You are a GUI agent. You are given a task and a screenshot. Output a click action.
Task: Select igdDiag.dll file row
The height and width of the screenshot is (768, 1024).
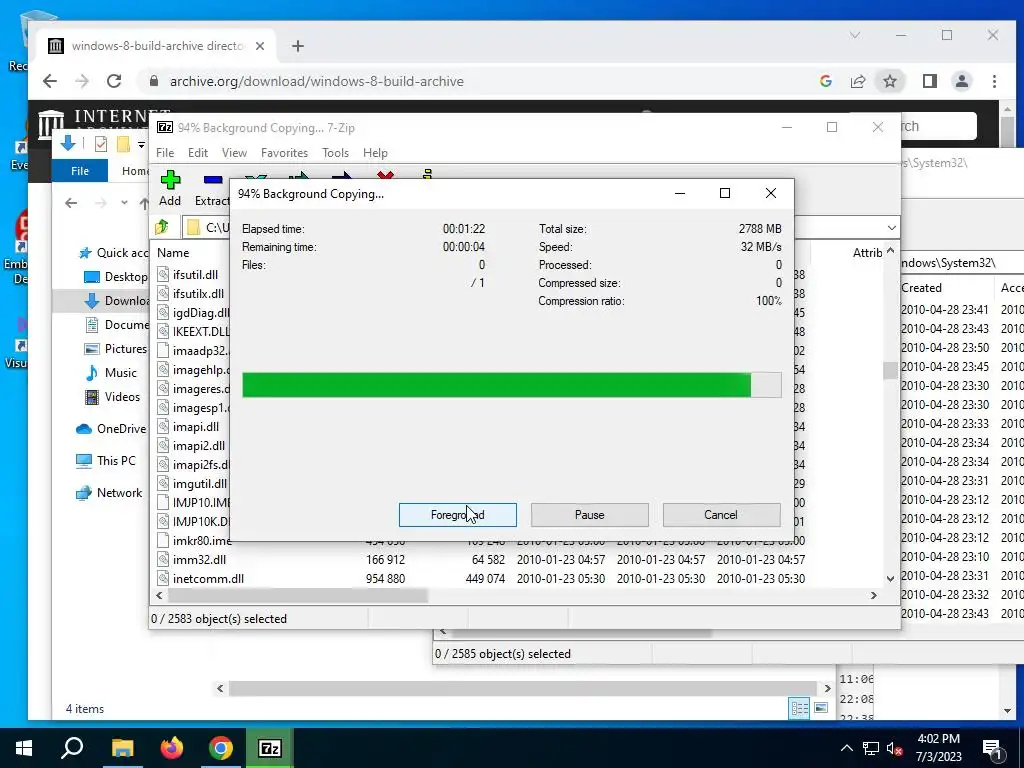click(x=193, y=313)
